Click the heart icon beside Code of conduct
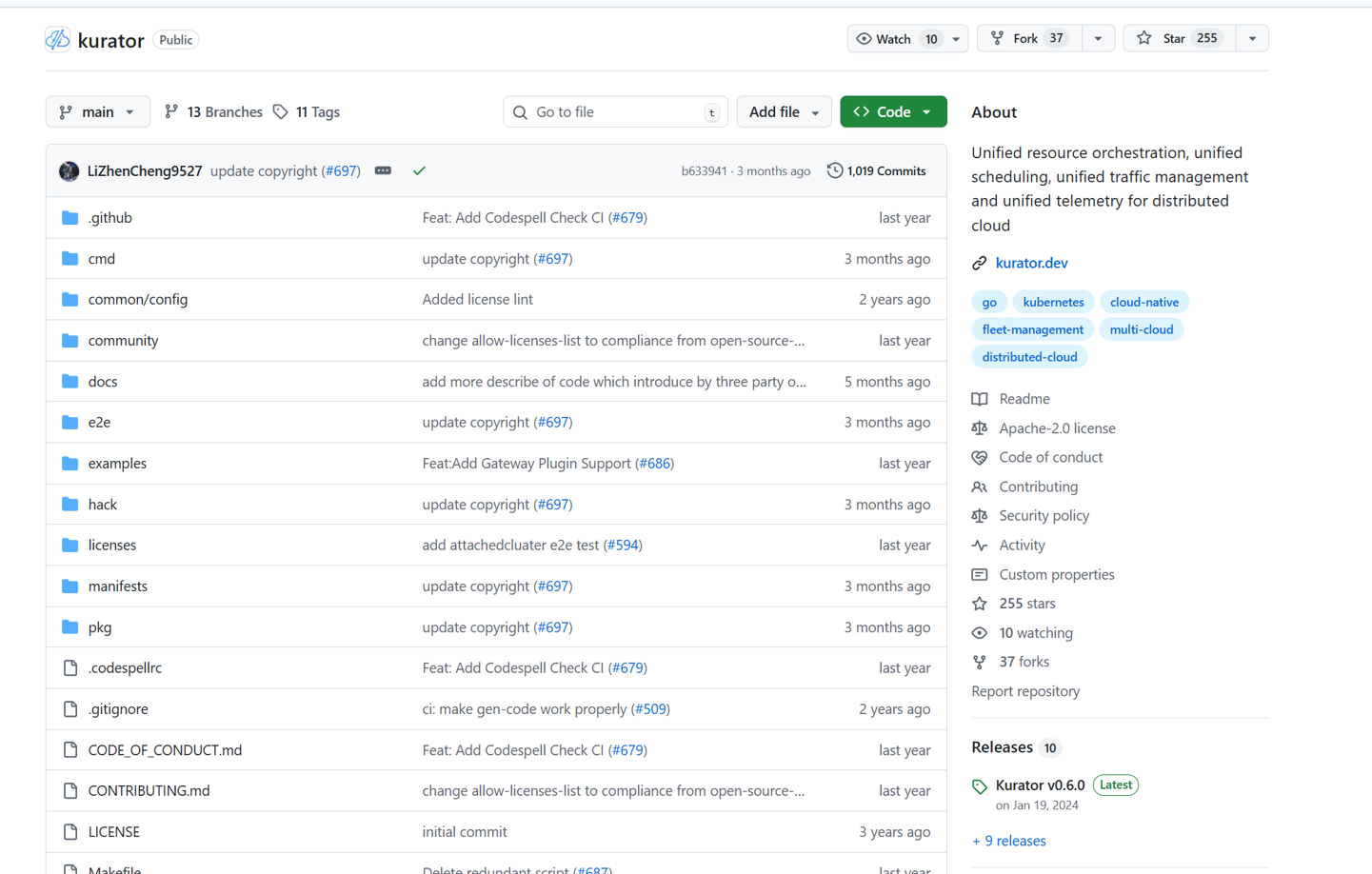The height and width of the screenshot is (874, 1372). coord(980,458)
